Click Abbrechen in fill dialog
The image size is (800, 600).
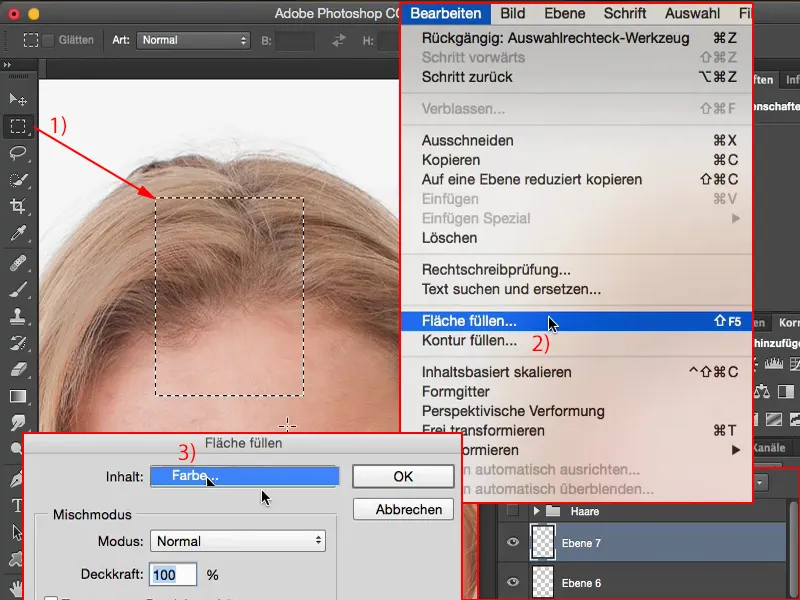click(x=403, y=509)
